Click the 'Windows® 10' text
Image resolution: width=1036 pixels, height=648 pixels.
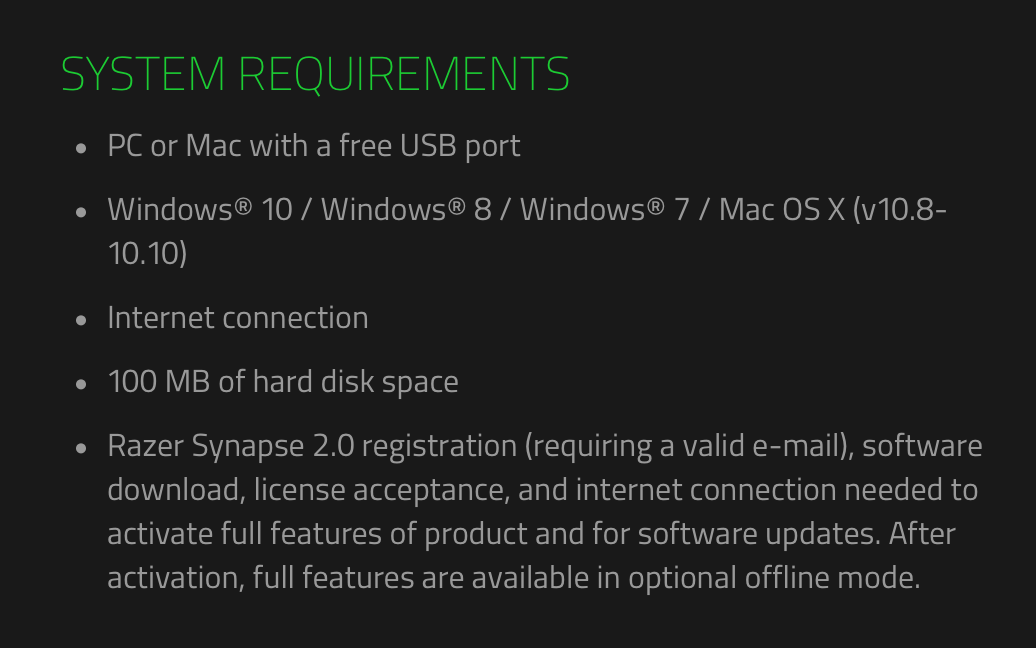[x=199, y=210]
